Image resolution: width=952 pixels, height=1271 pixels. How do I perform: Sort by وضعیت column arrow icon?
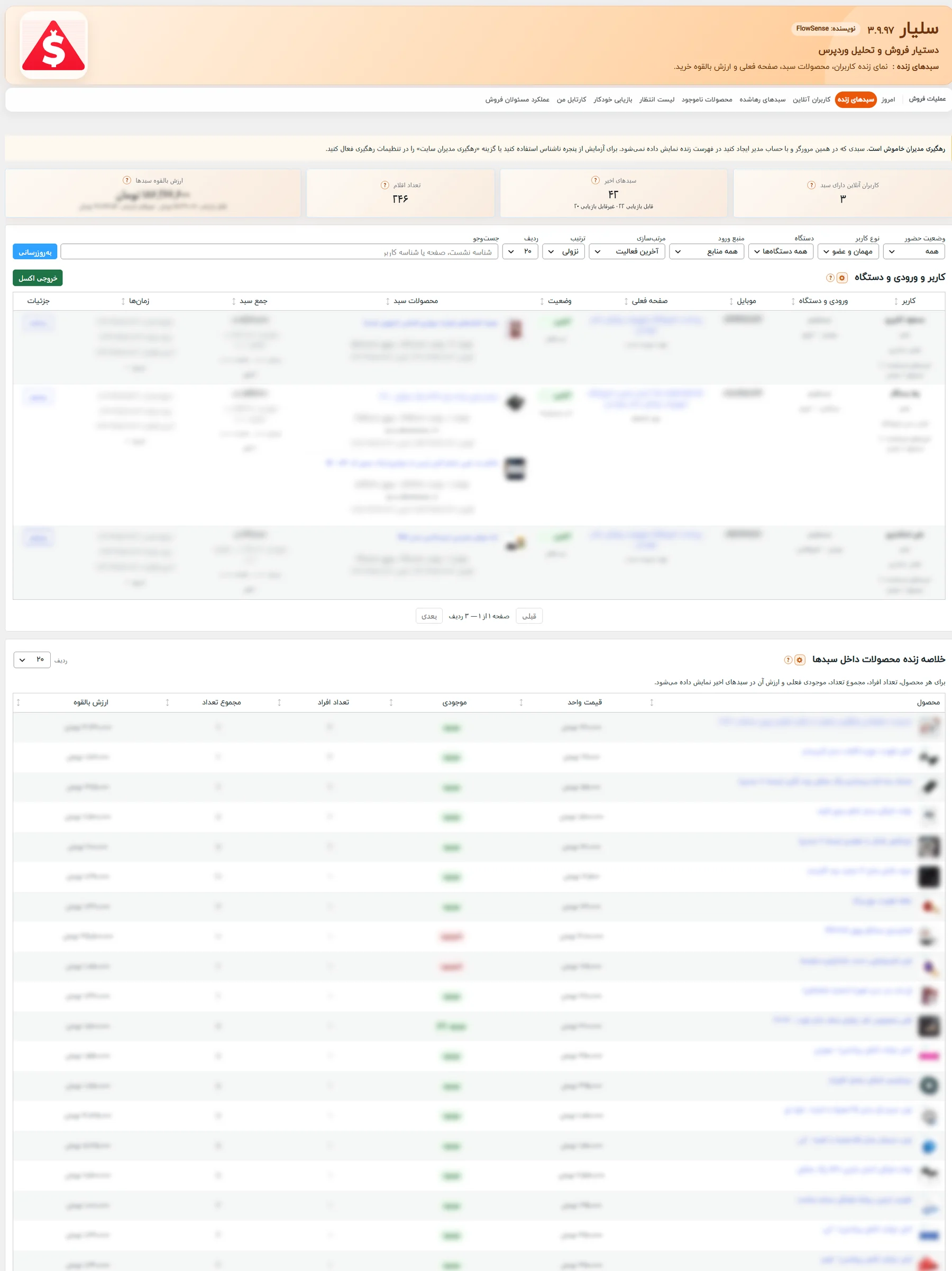click(542, 301)
